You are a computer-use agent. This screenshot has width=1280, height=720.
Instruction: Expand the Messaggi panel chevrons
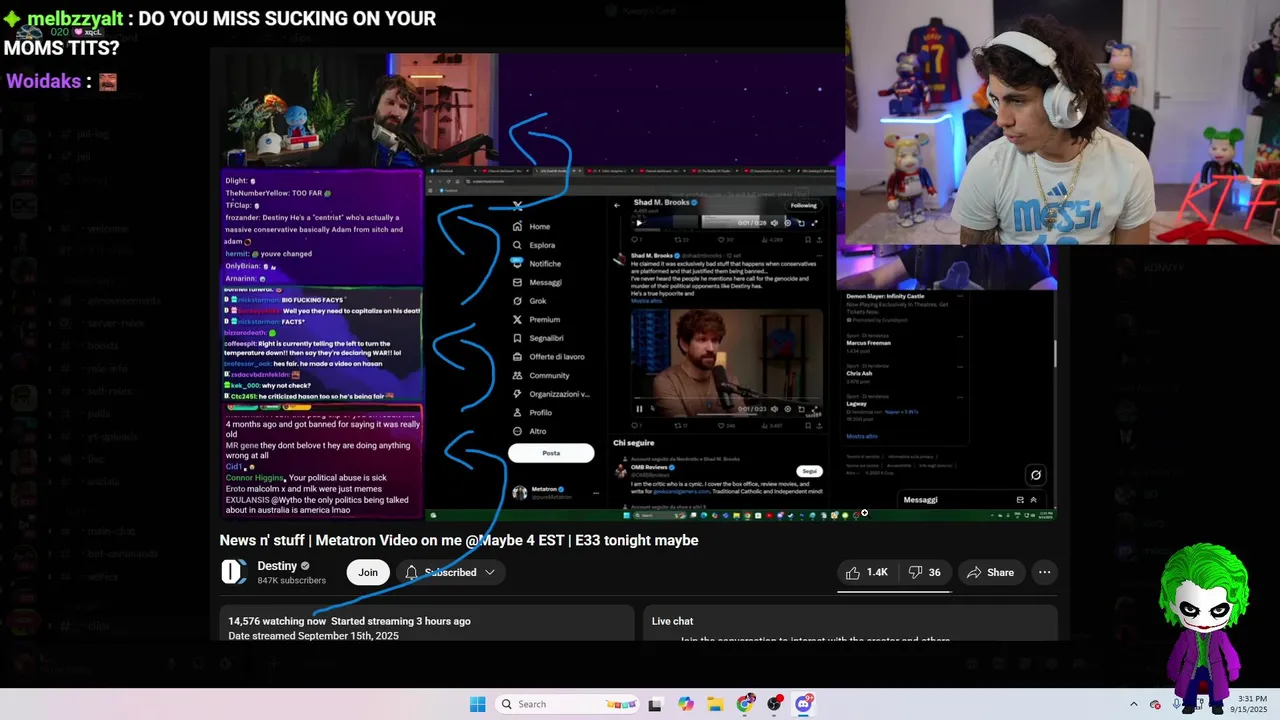[1033, 500]
